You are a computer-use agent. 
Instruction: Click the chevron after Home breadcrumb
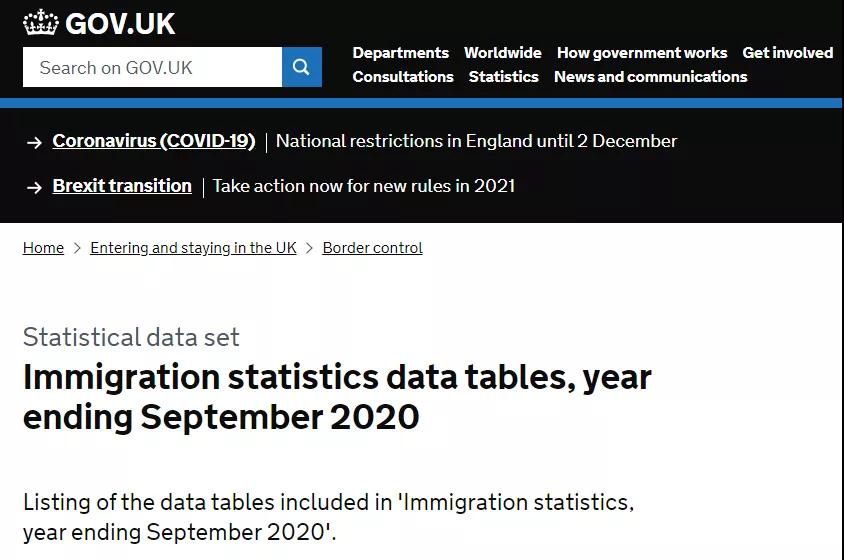77,248
